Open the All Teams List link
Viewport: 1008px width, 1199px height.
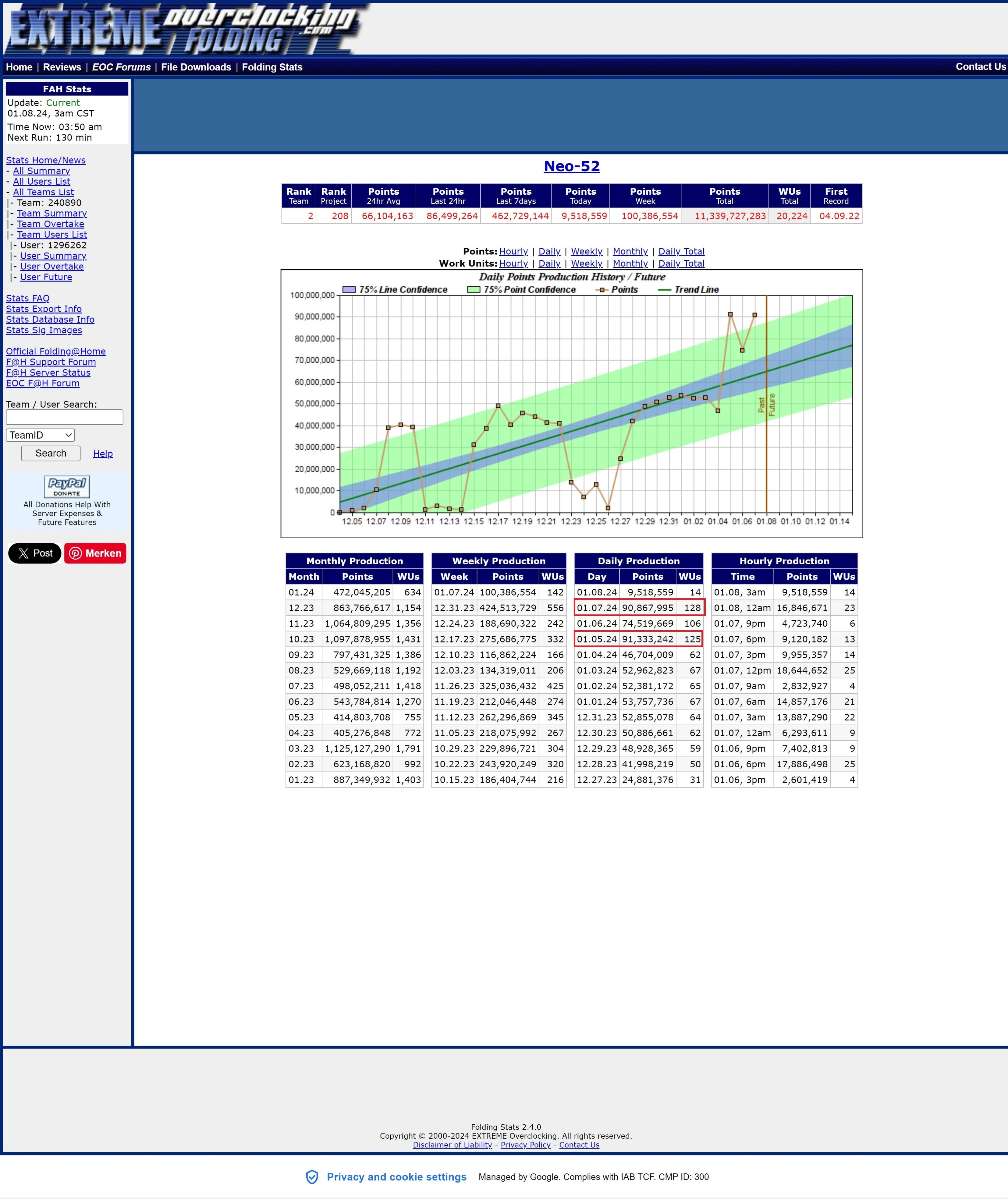[44, 192]
